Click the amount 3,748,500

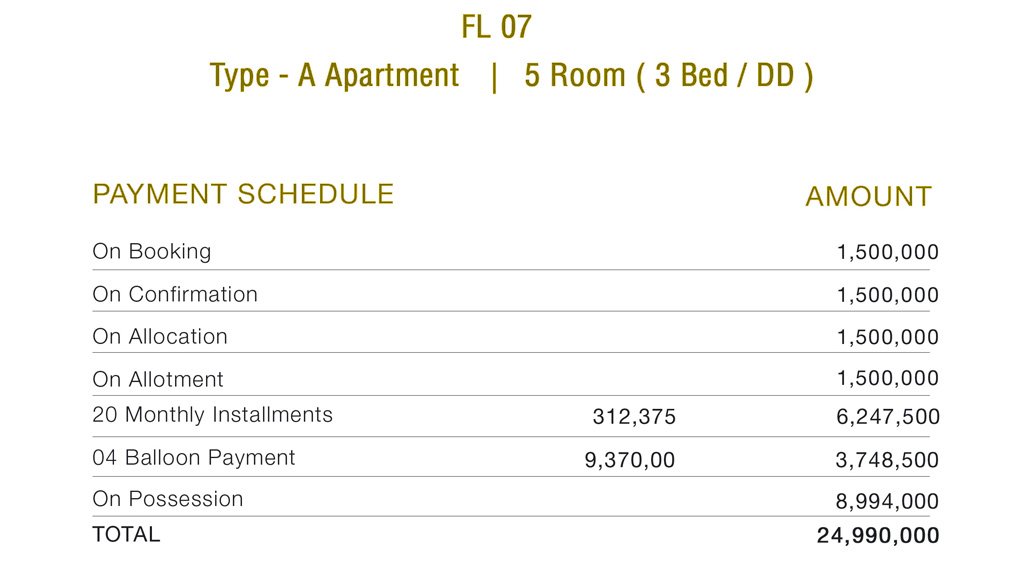[888, 460]
